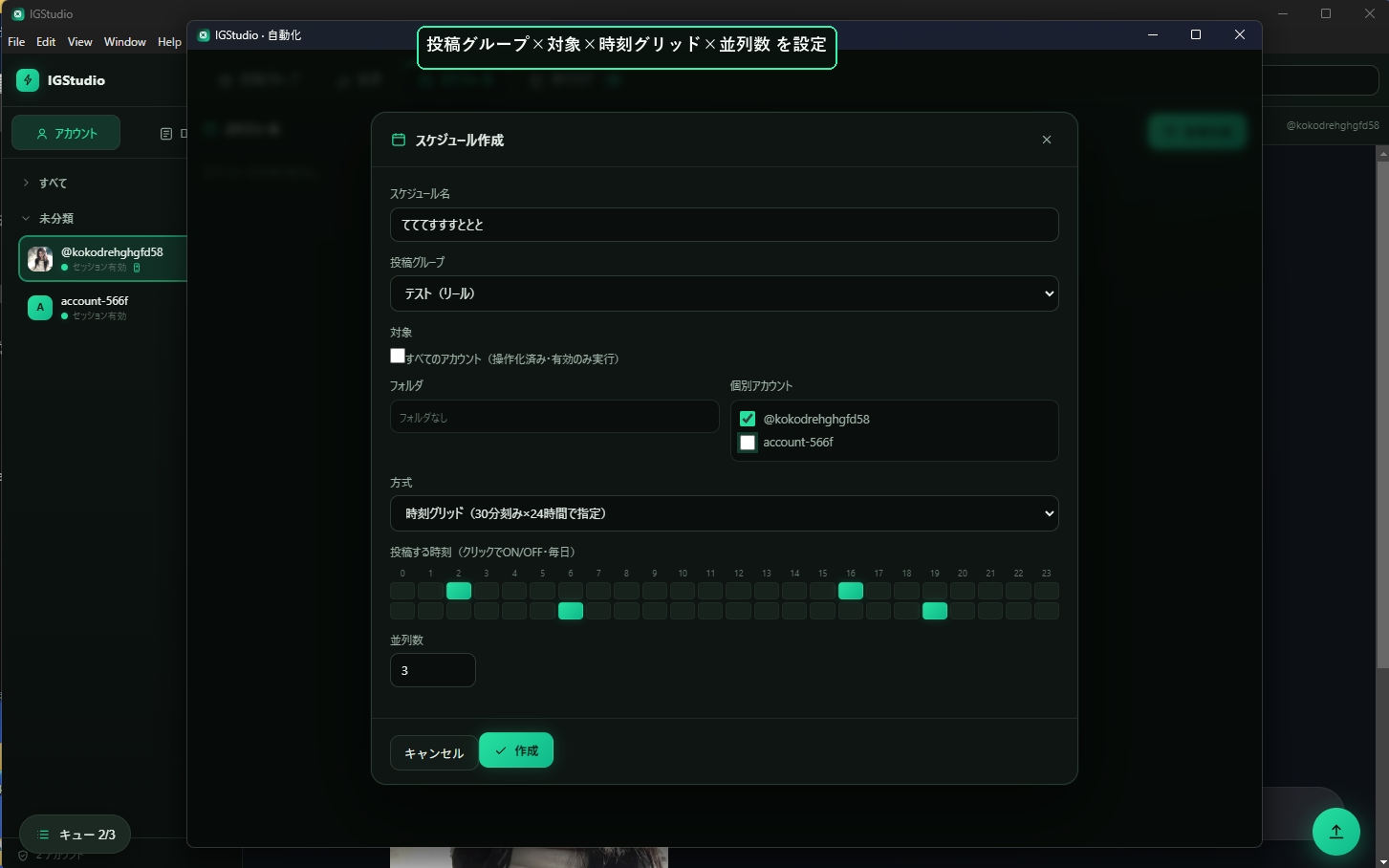1389x868 pixels.
Task: Select the @kokodrehghgfd58 account row in sidebar
Action: pos(103,259)
